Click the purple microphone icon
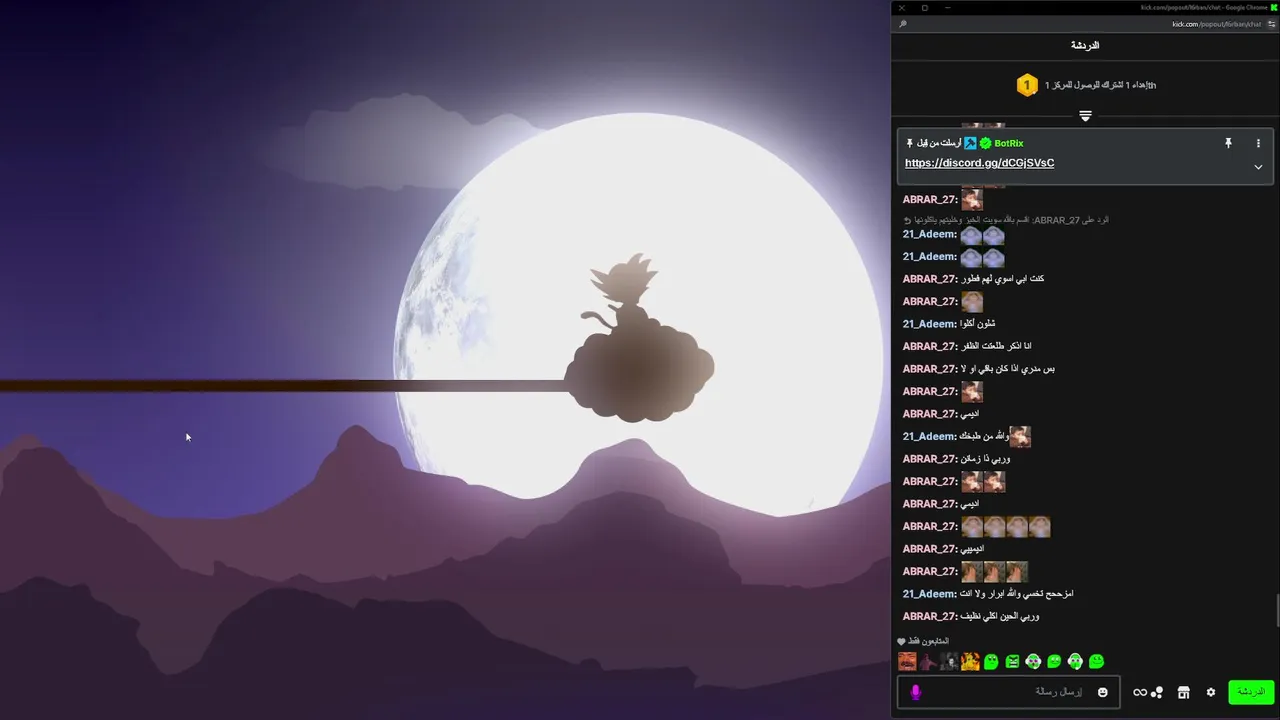 915,692
